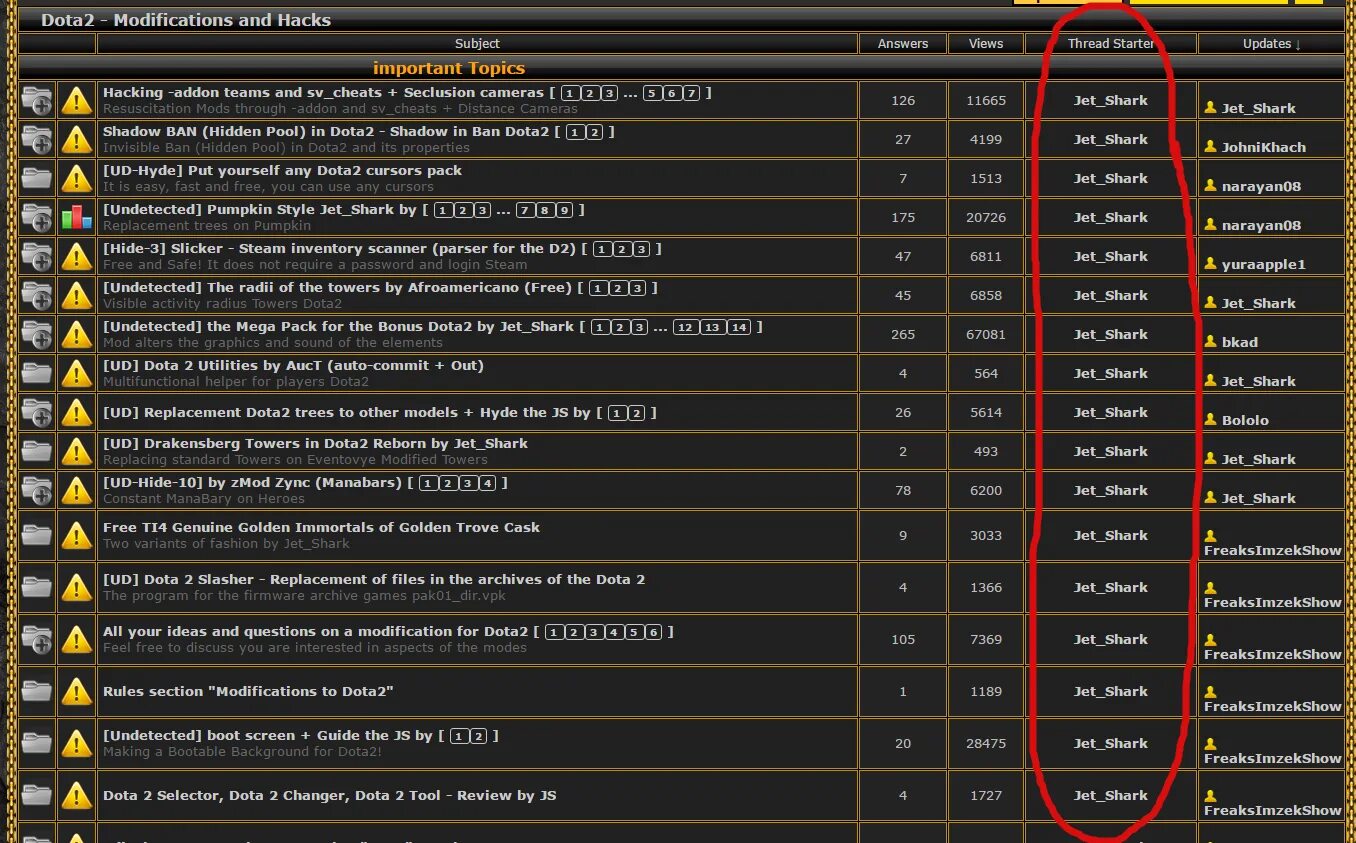Open last poster FreaksImzekShow on Rules section
The image size is (1356, 843).
click(1272, 706)
